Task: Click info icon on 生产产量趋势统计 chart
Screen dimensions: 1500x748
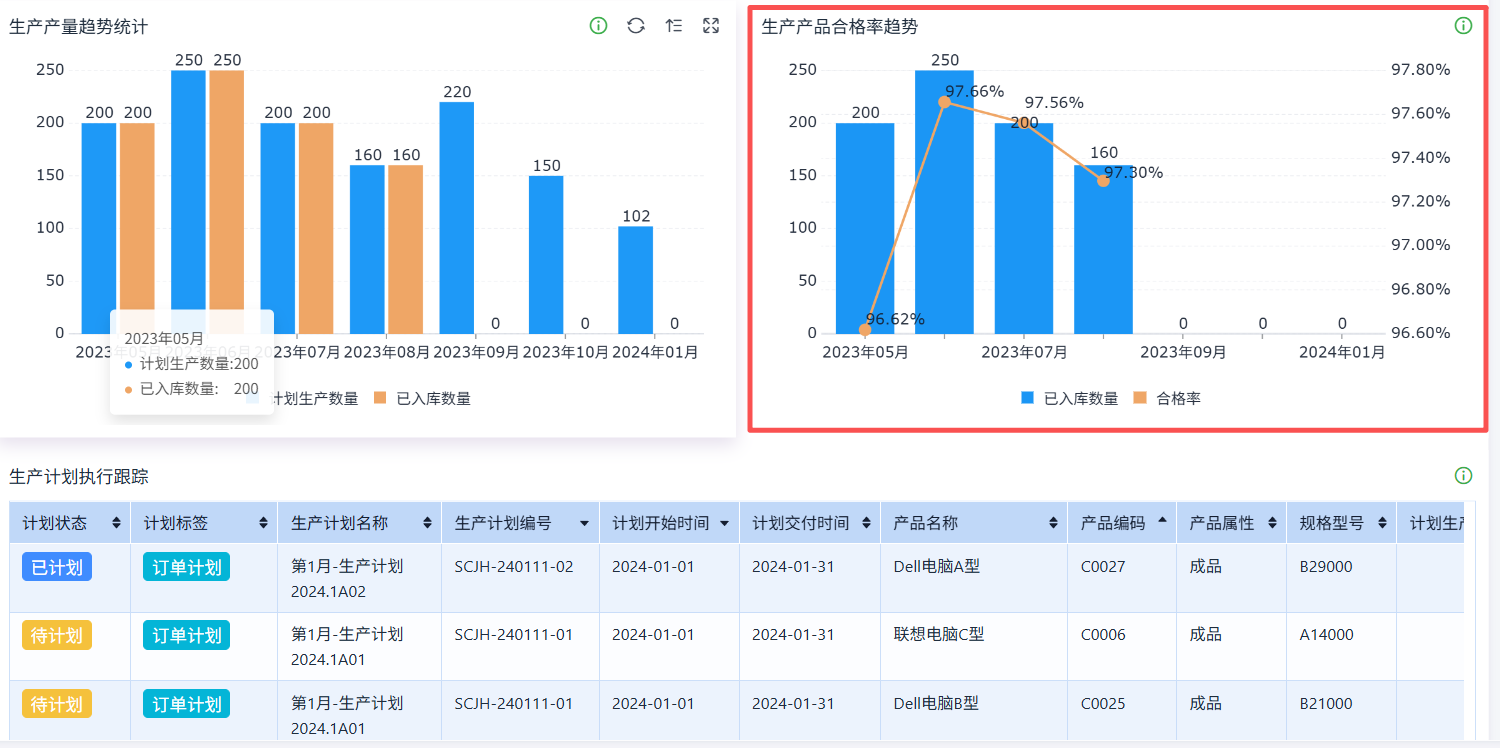Action: point(598,26)
